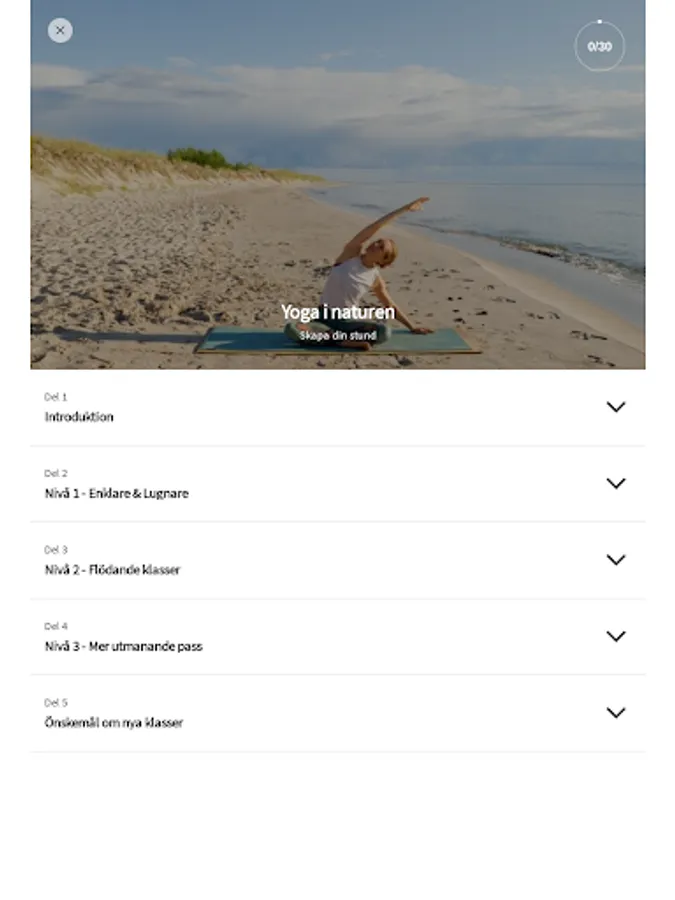Image resolution: width=675 pixels, height=900 pixels.
Task: Click the 0/30 progress circle
Action: pyautogui.click(x=600, y=46)
